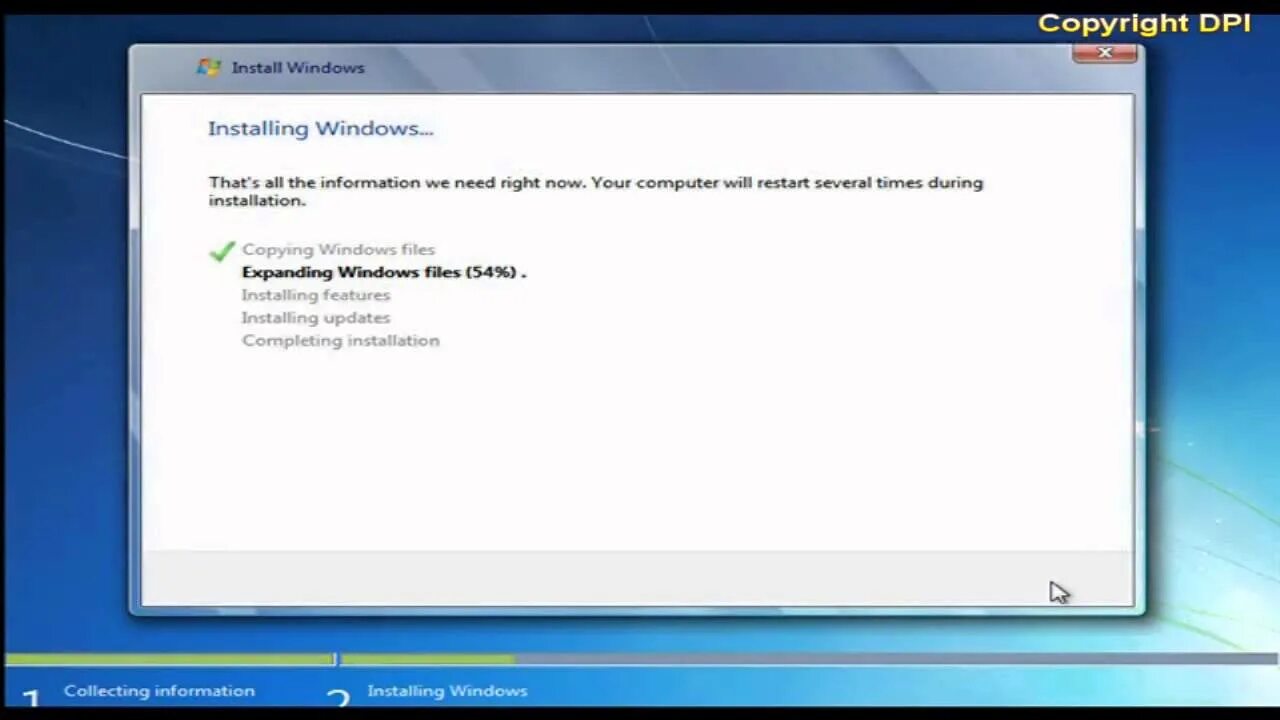Screen dimensions: 1280x720
Task: Close the Install Windows dialog
Action: click(x=1105, y=53)
